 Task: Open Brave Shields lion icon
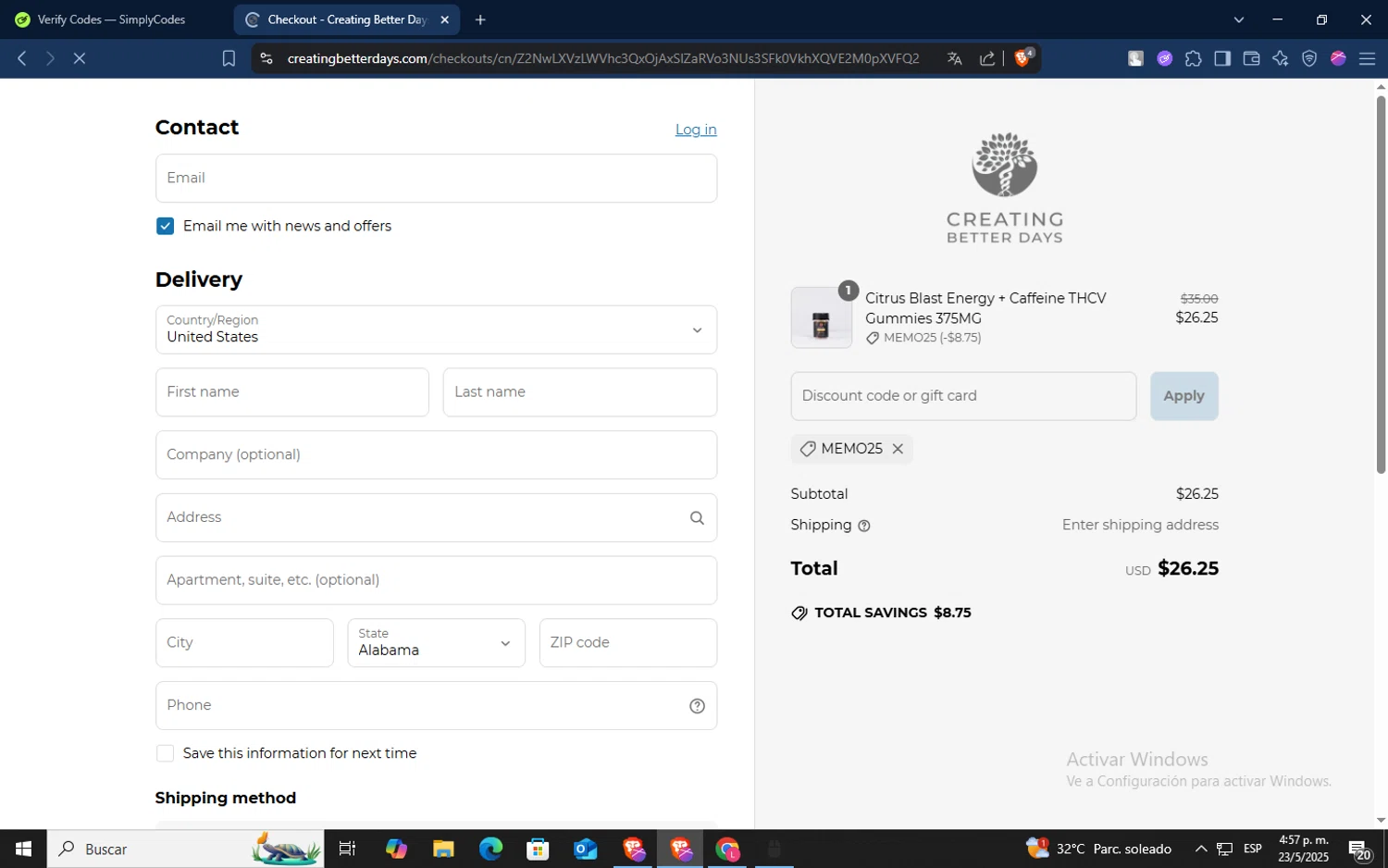(x=1022, y=58)
